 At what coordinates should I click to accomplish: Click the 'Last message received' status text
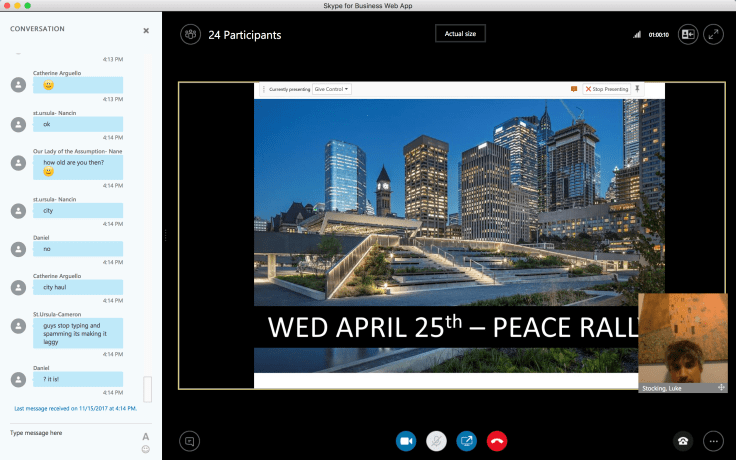76,408
